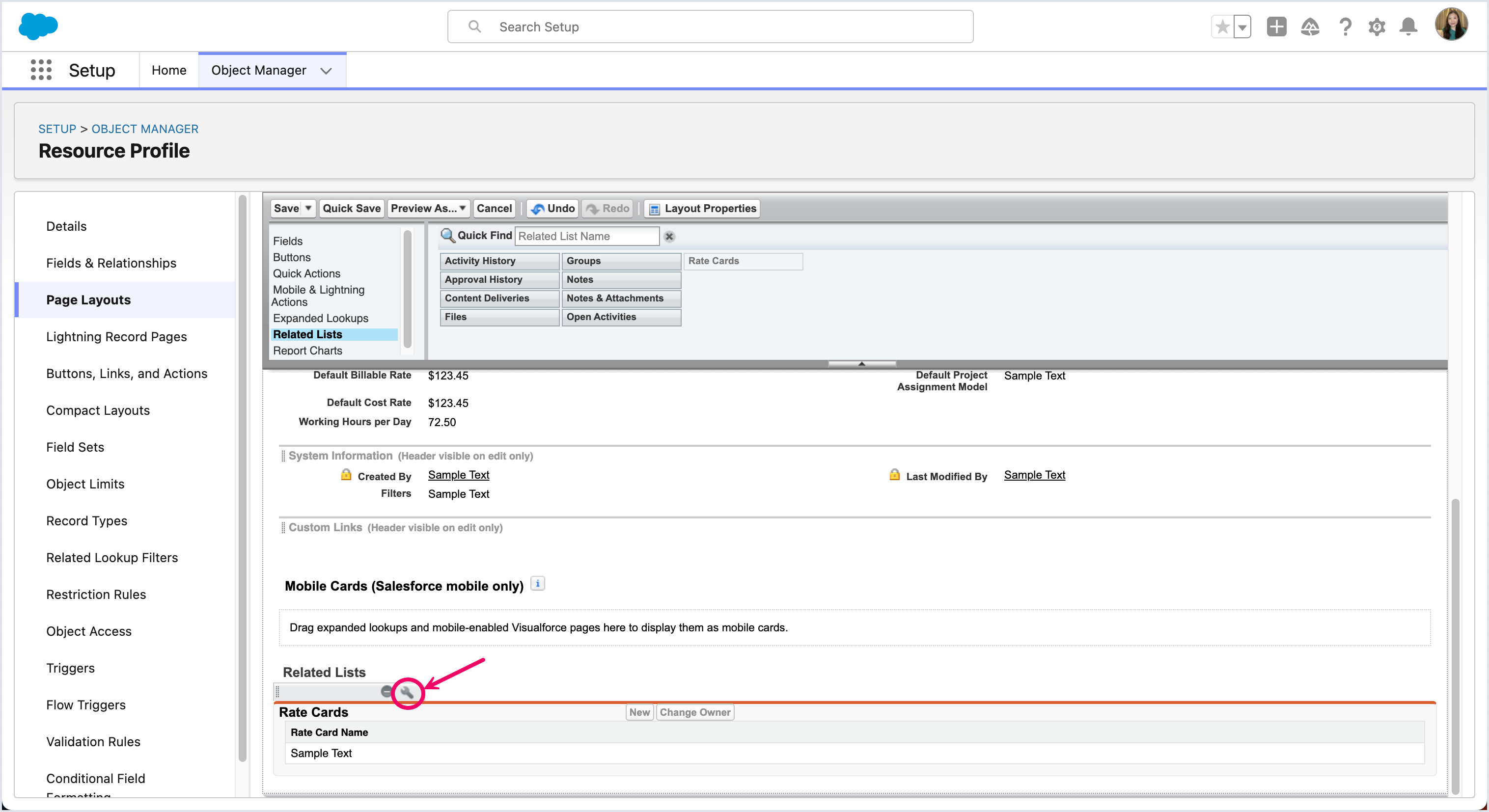Click Change Owner on Rate Cards
The height and width of the screenshot is (812, 1489).
695,712
